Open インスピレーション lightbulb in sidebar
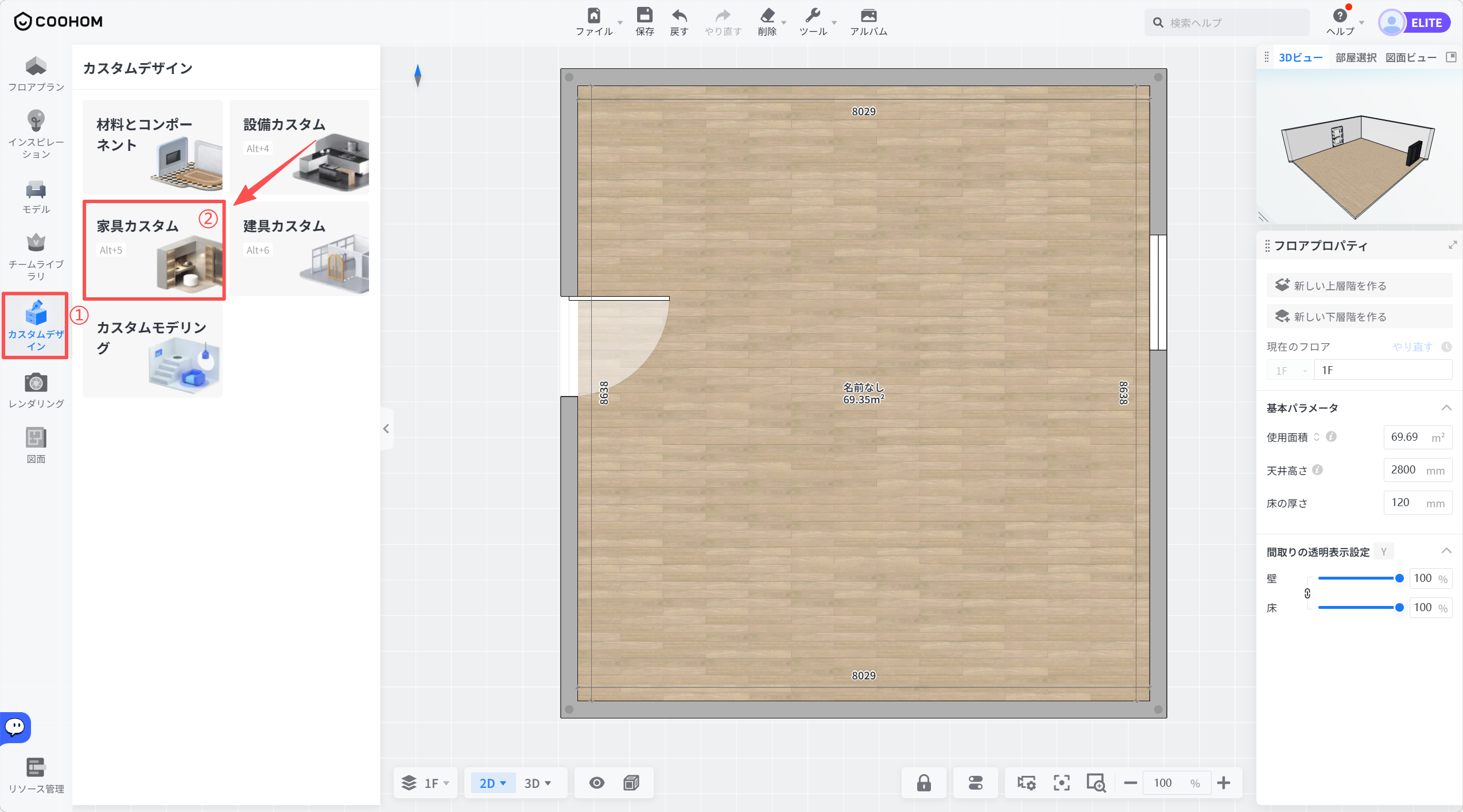Screen dimensions: 1463x812 pyautogui.click(x=36, y=134)
